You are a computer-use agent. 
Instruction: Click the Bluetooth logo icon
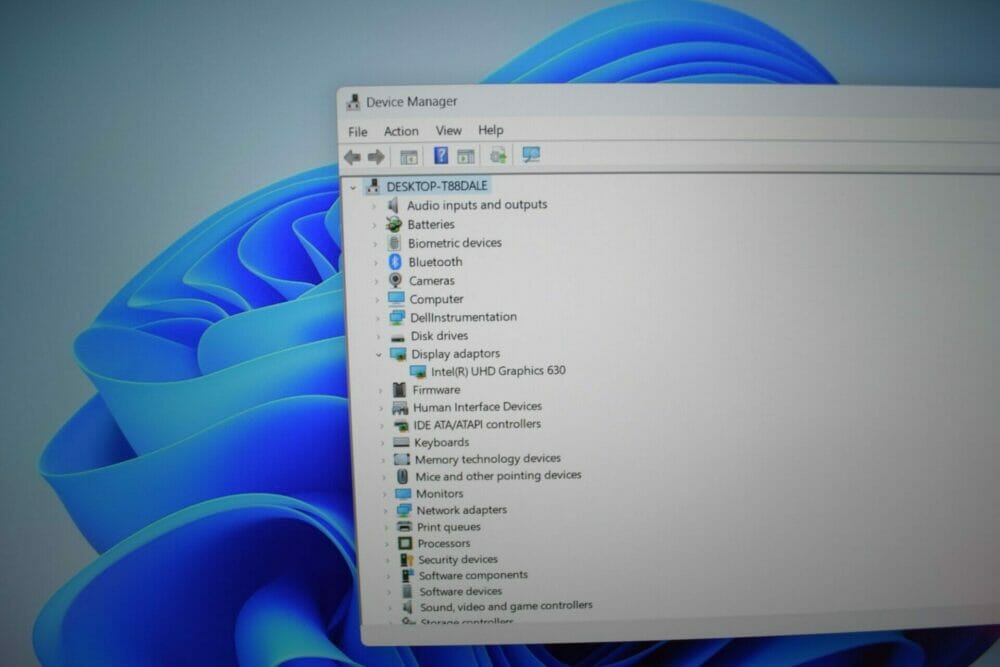click(x=395, y=262)
